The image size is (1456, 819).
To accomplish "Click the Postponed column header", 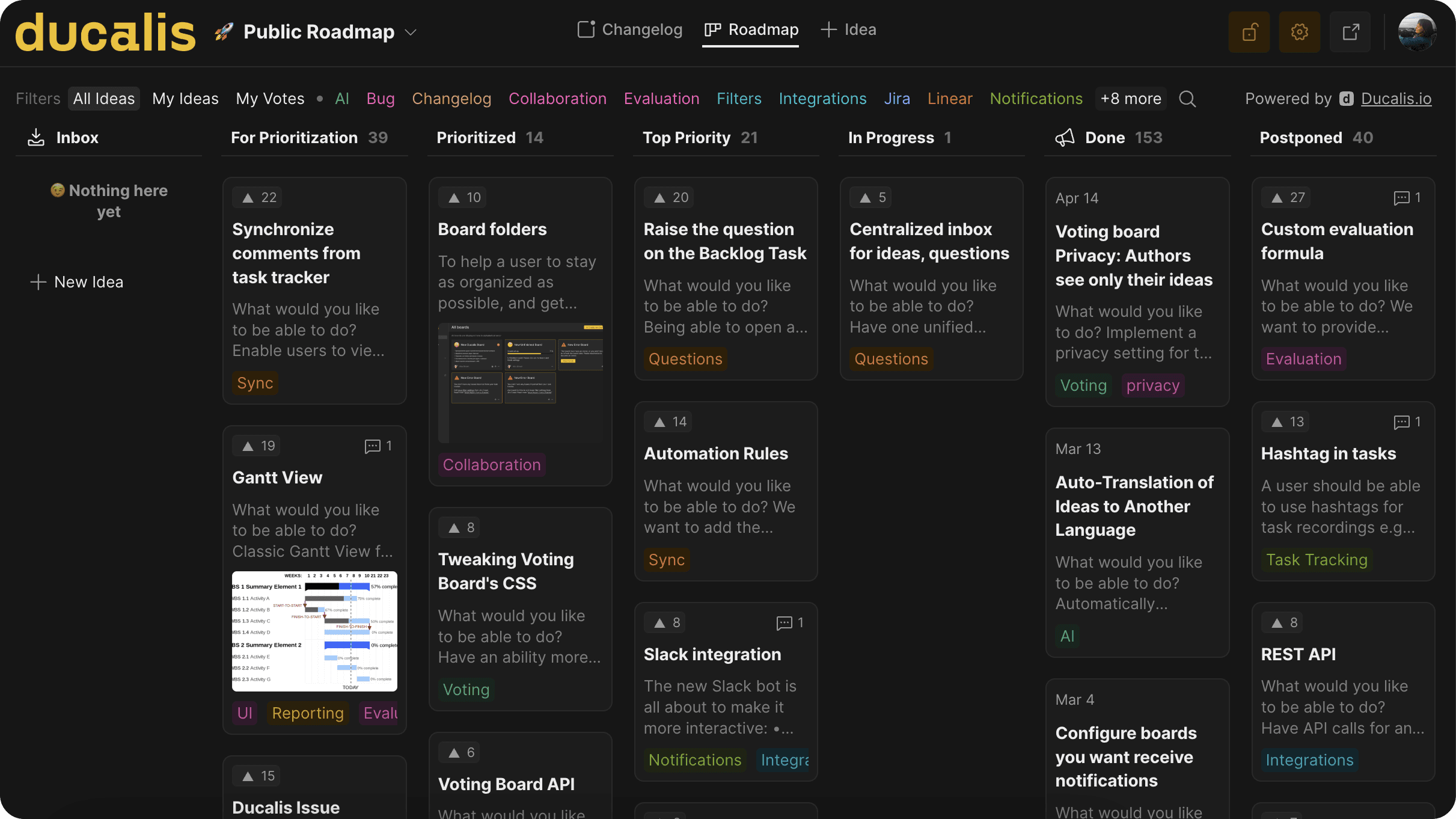I will [x=1317, y=138].
